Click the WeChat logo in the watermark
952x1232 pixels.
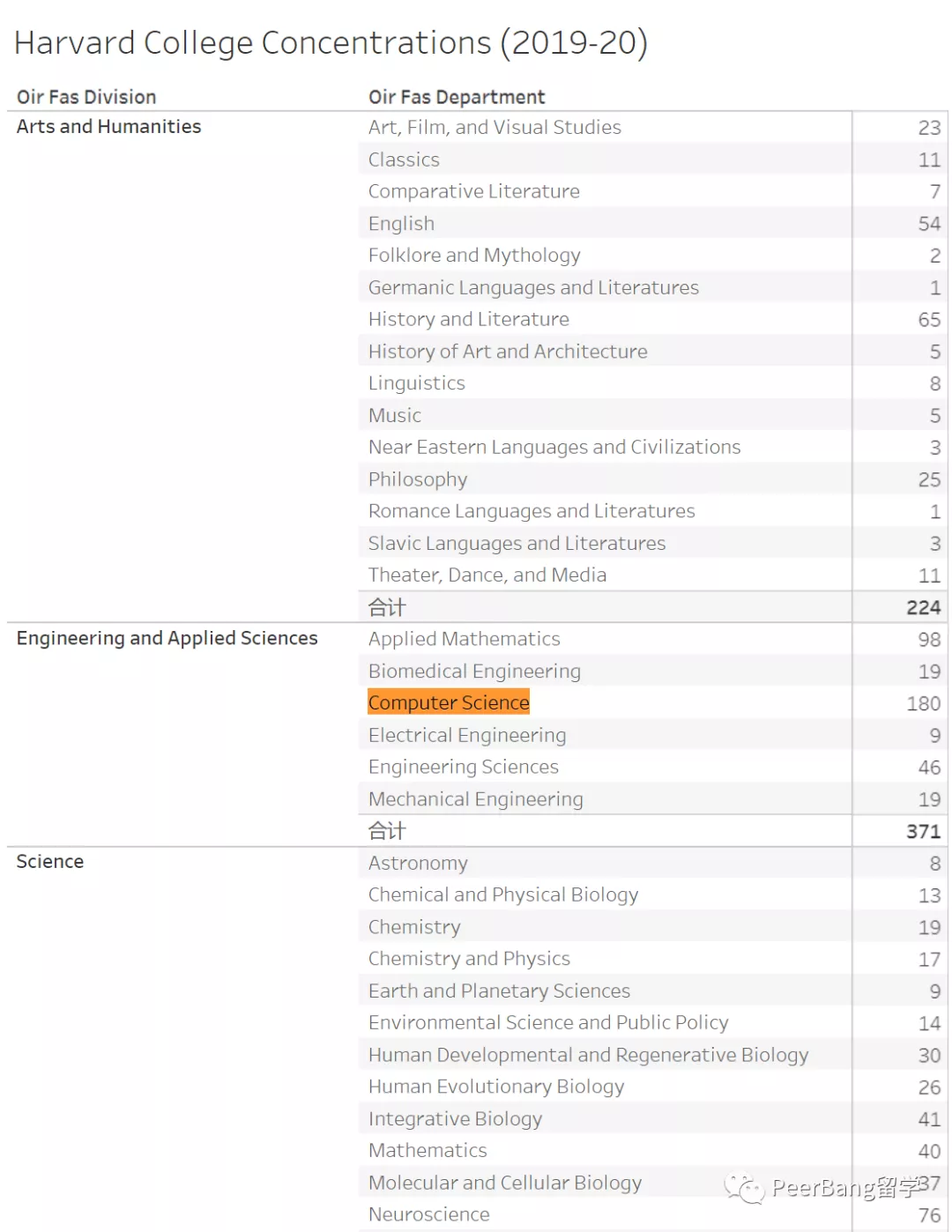pyautogui.click(x=745, y=1188)
